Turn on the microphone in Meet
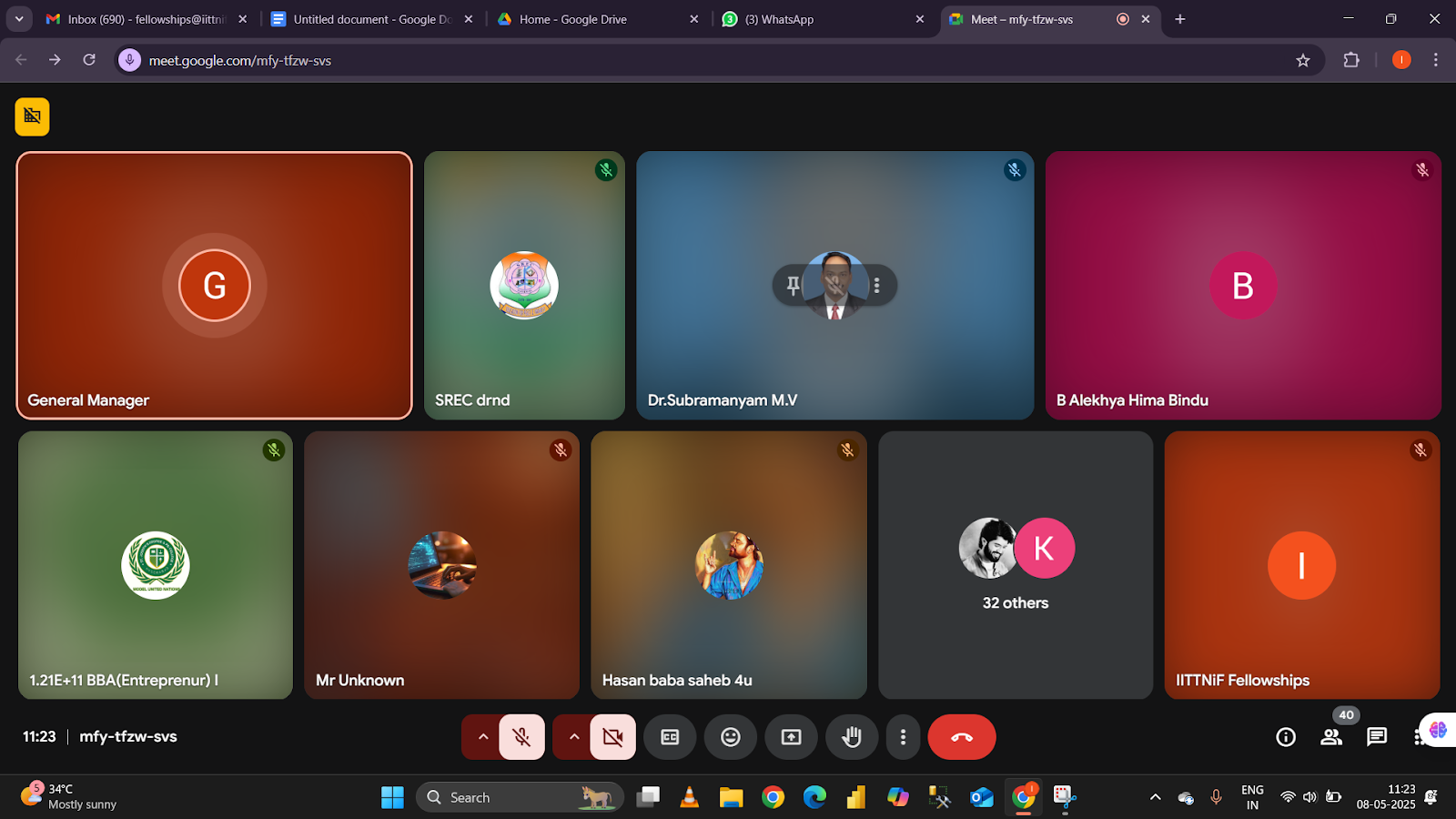Image resolution: width=1456 pixels, height=819 pixels. coord(521,737)
